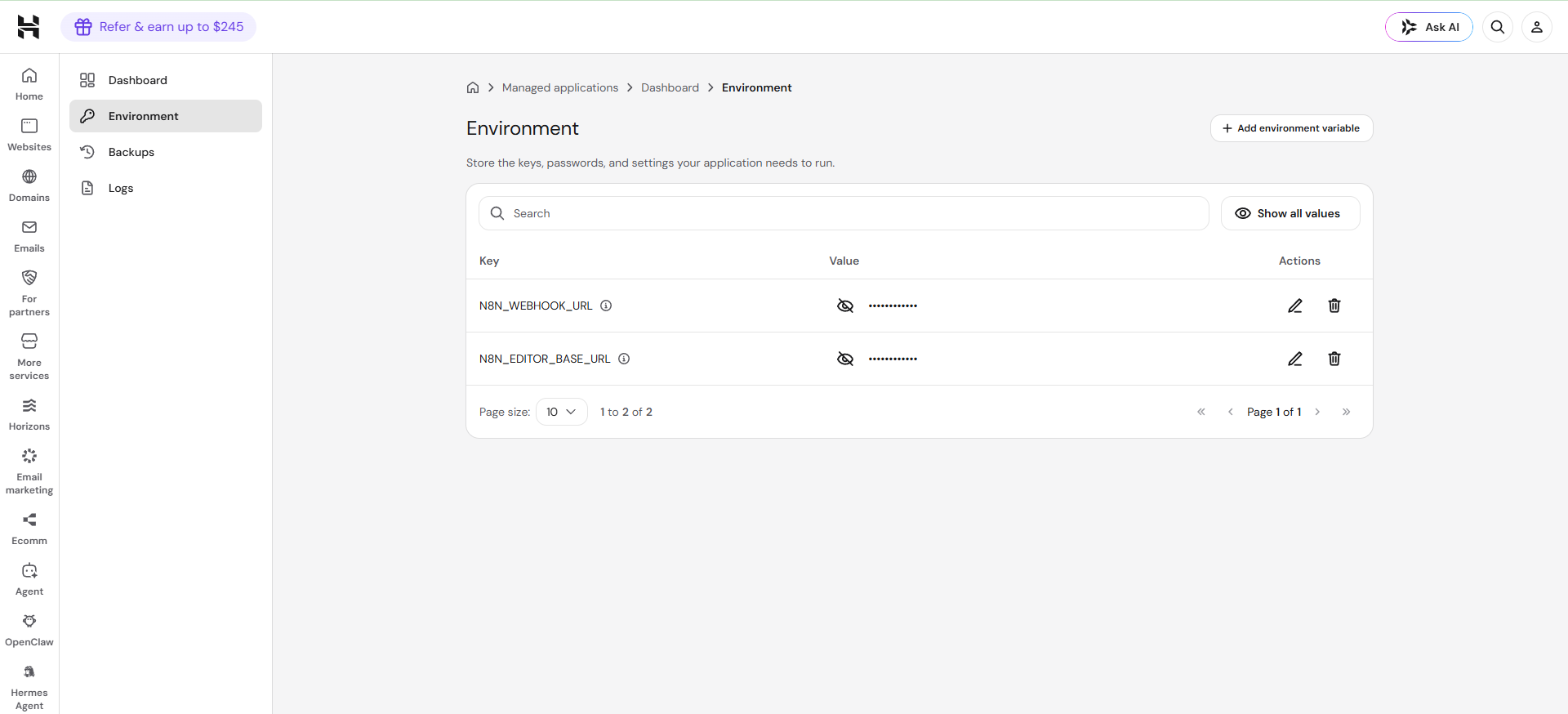Screen dimensions: 1568x714
Task: Reveal the N8N_WEBHOOK_URL value
Action: 845,306
